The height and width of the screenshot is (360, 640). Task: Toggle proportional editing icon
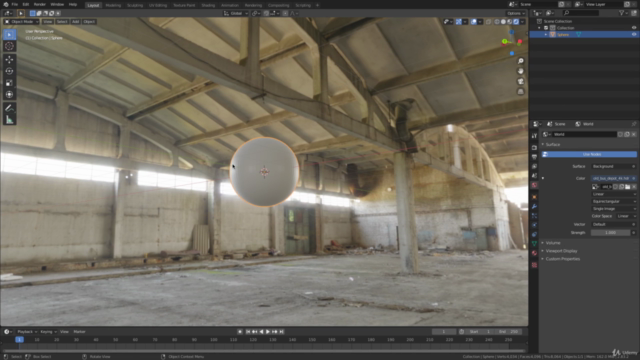click(x=285, y=13)
